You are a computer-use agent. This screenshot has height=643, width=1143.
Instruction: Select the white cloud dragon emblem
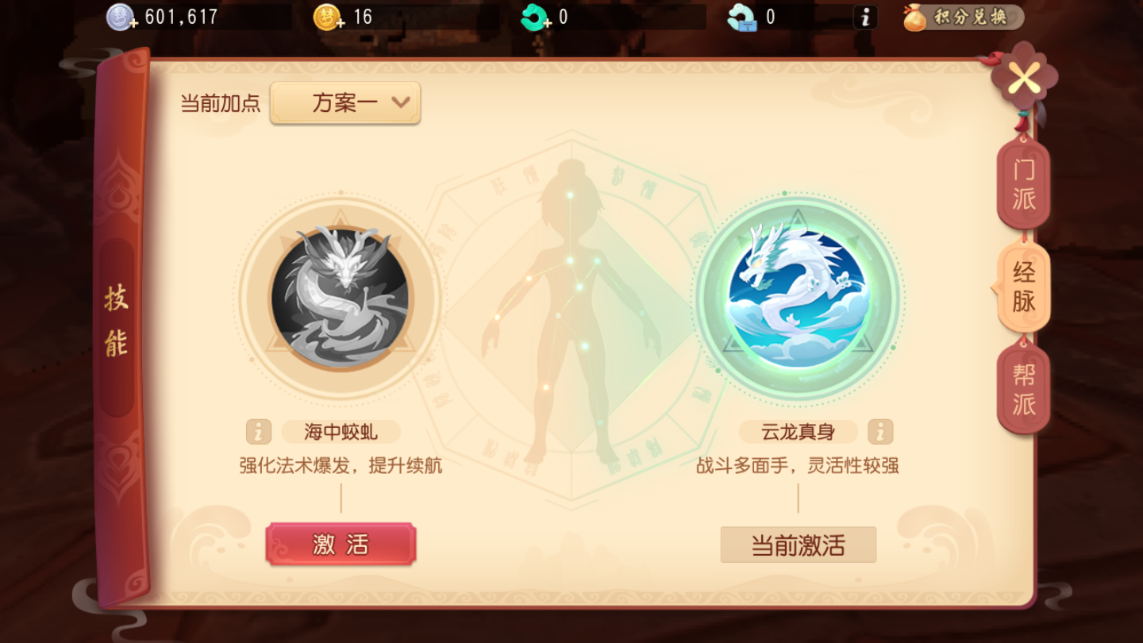point(797,297)
